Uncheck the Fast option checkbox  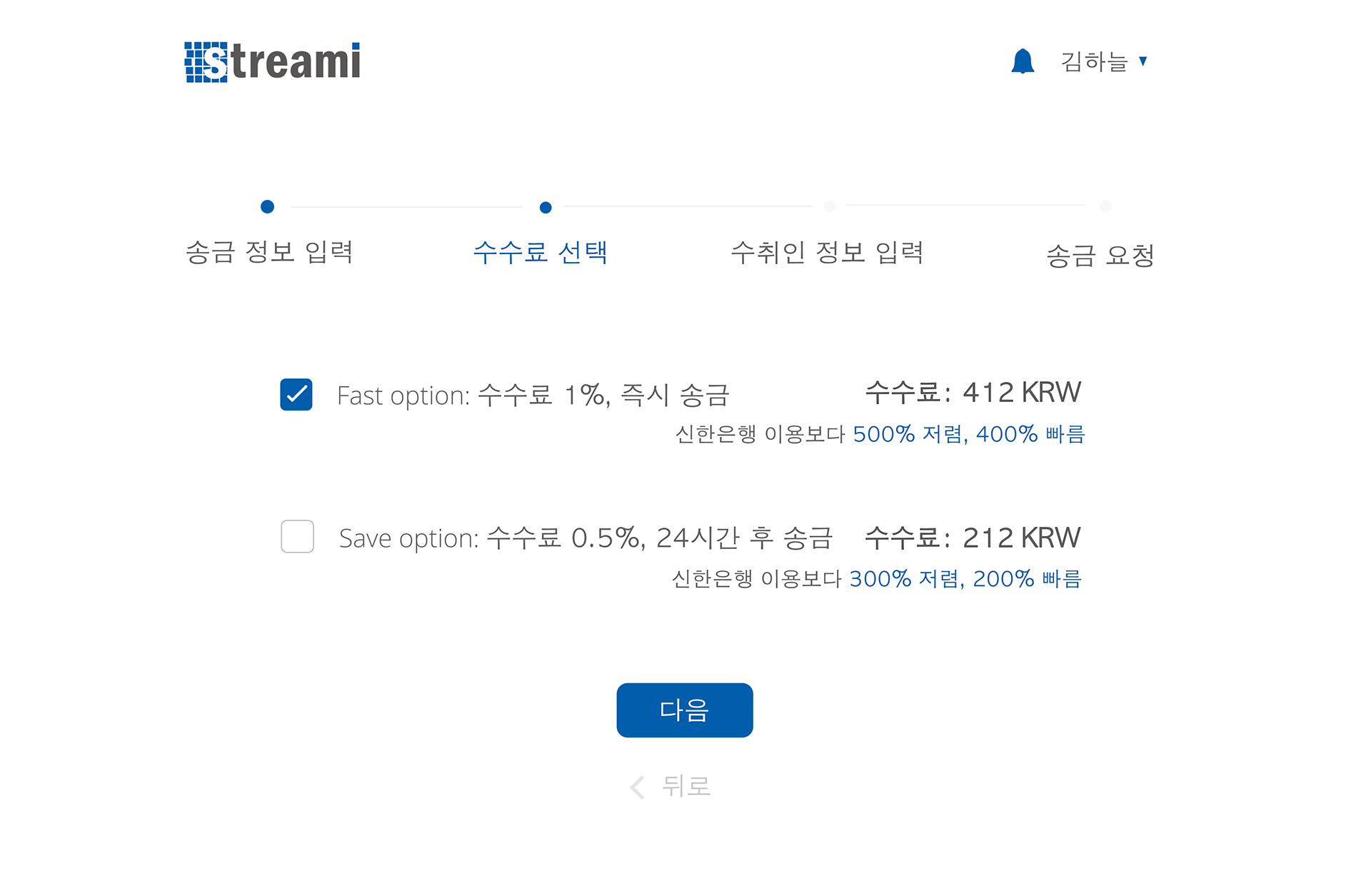[296, 395]
